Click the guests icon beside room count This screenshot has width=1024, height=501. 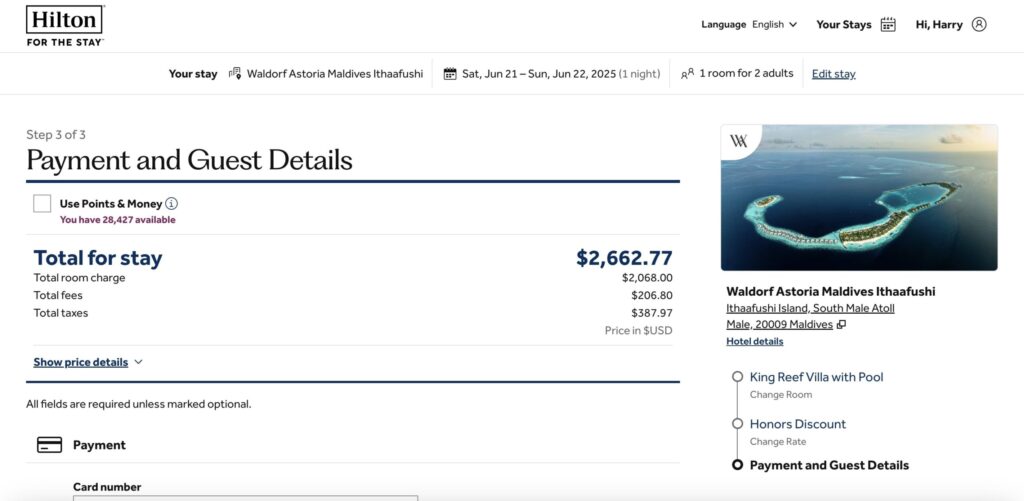coord(687,73)
